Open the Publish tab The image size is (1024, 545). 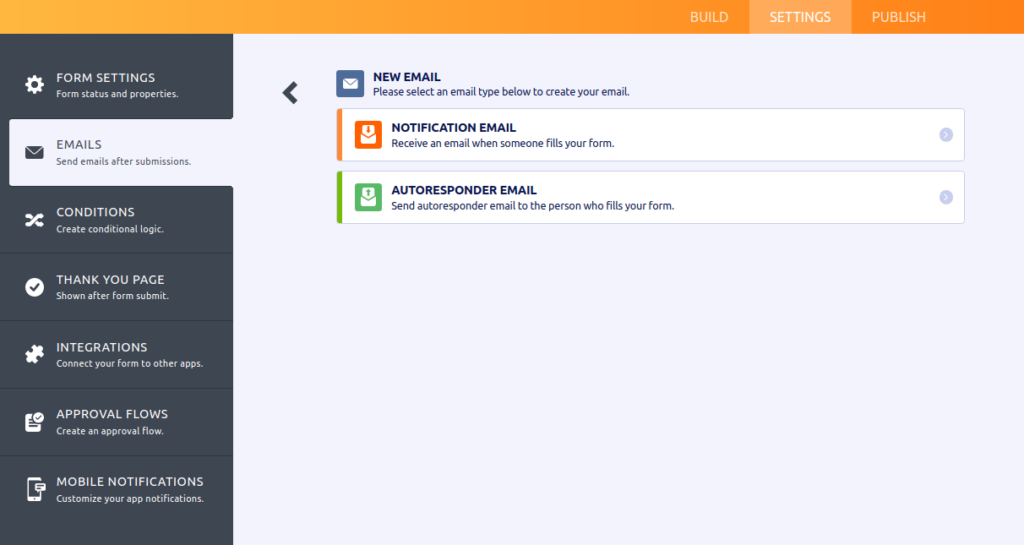tap(898, 17)
